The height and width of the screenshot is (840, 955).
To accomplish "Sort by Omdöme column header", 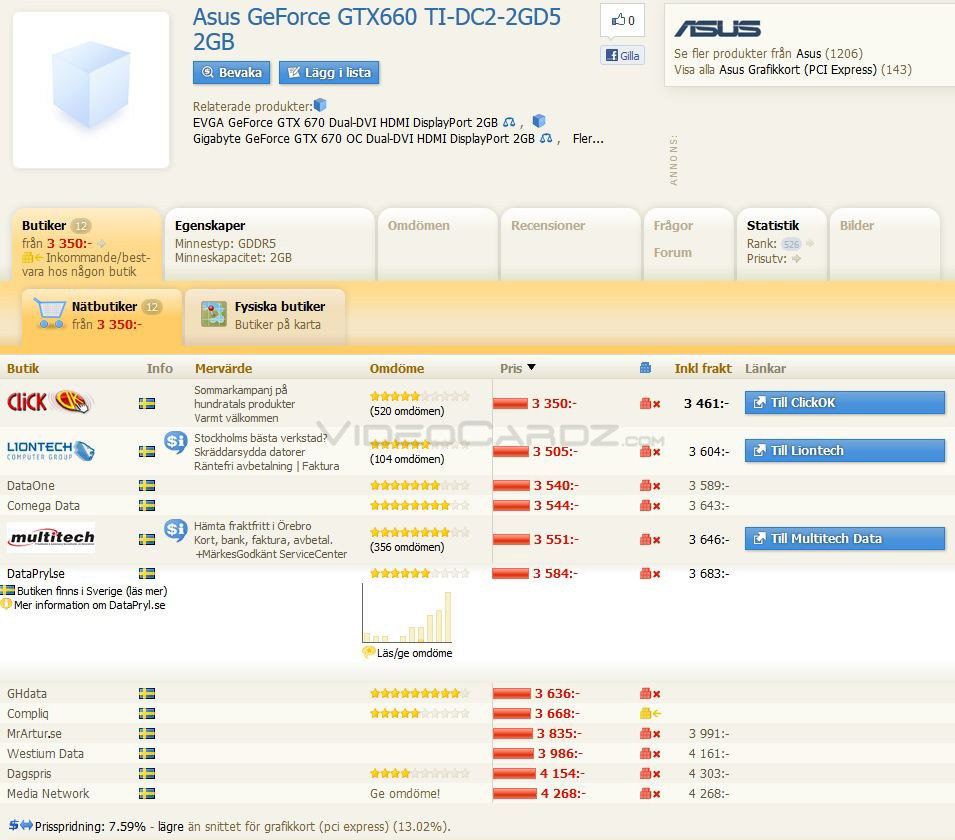I will tap(396, 369).
